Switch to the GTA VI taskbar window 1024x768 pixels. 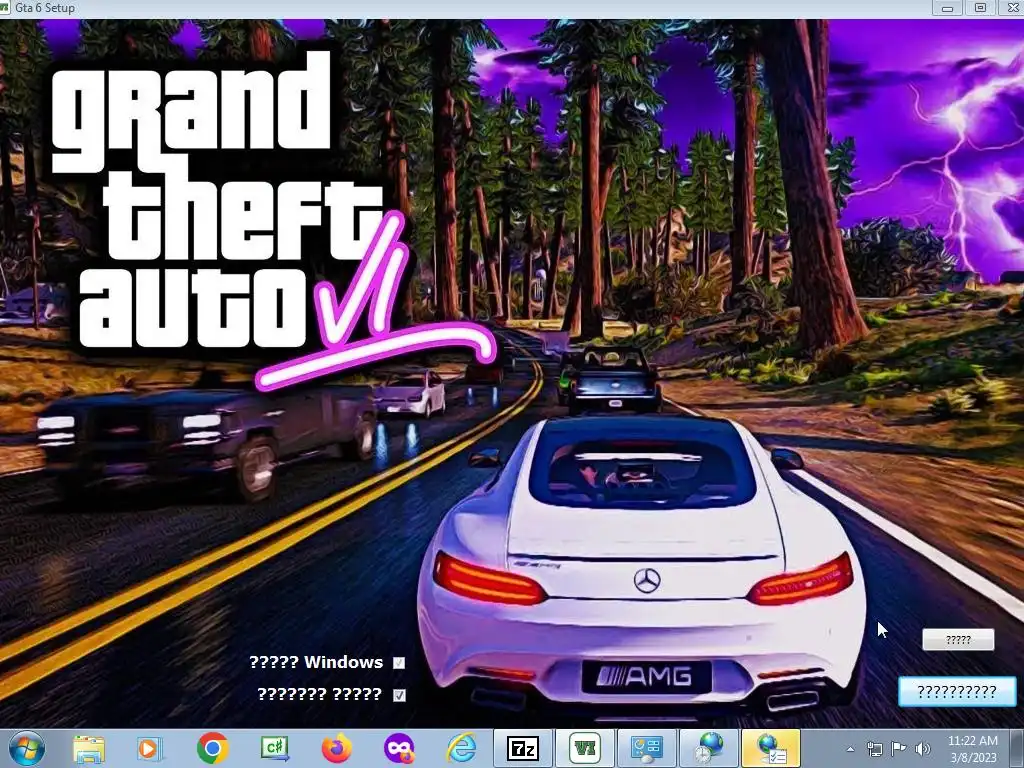pos(585,748)
